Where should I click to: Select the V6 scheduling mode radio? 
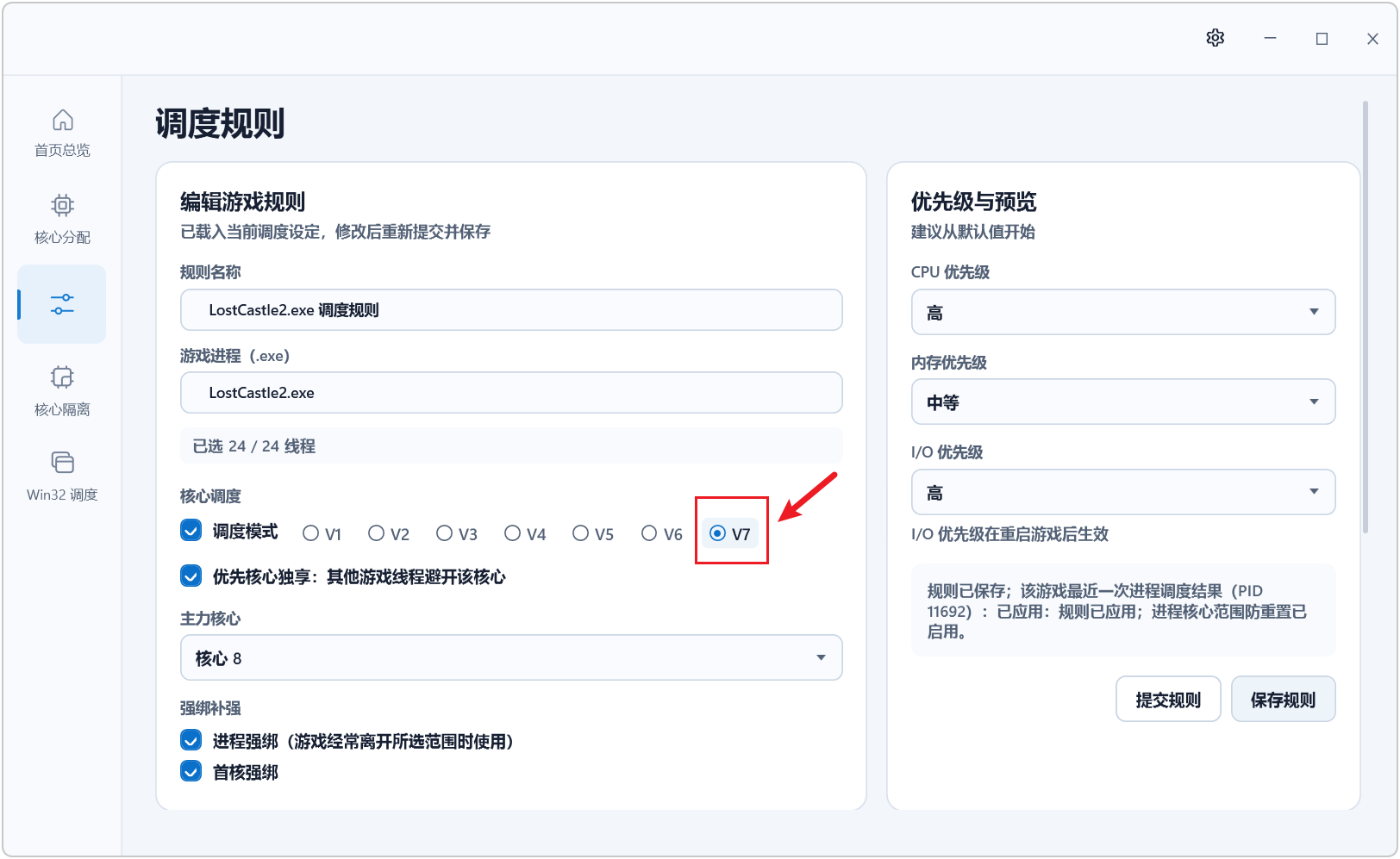point(650,533)
